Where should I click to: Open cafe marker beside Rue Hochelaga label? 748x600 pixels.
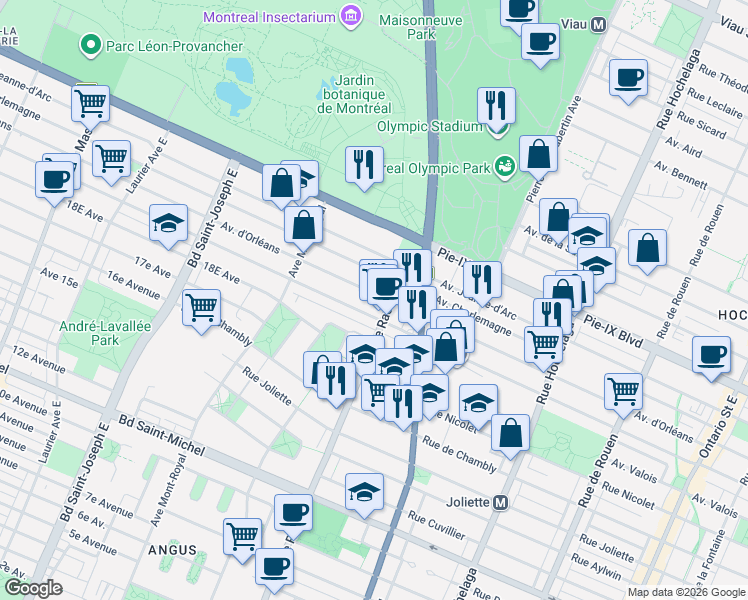click(628, 77)
